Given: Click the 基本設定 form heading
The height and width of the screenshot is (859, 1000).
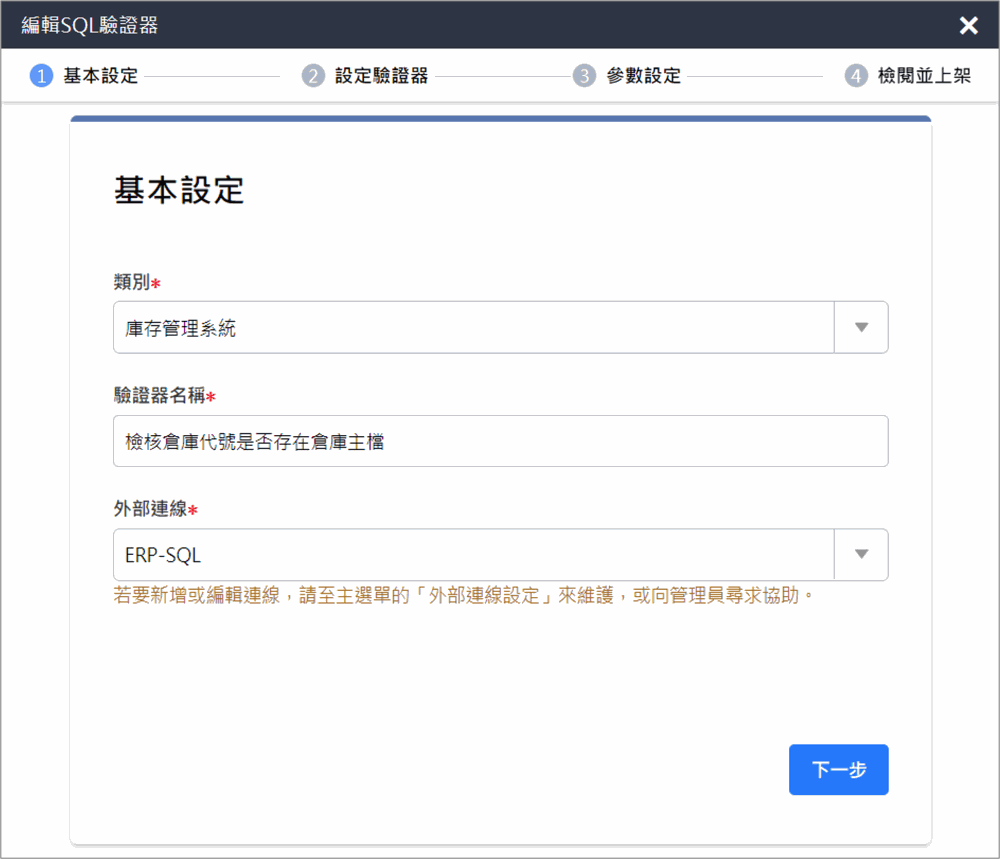Looking at the screenshot, I should 179,190.
